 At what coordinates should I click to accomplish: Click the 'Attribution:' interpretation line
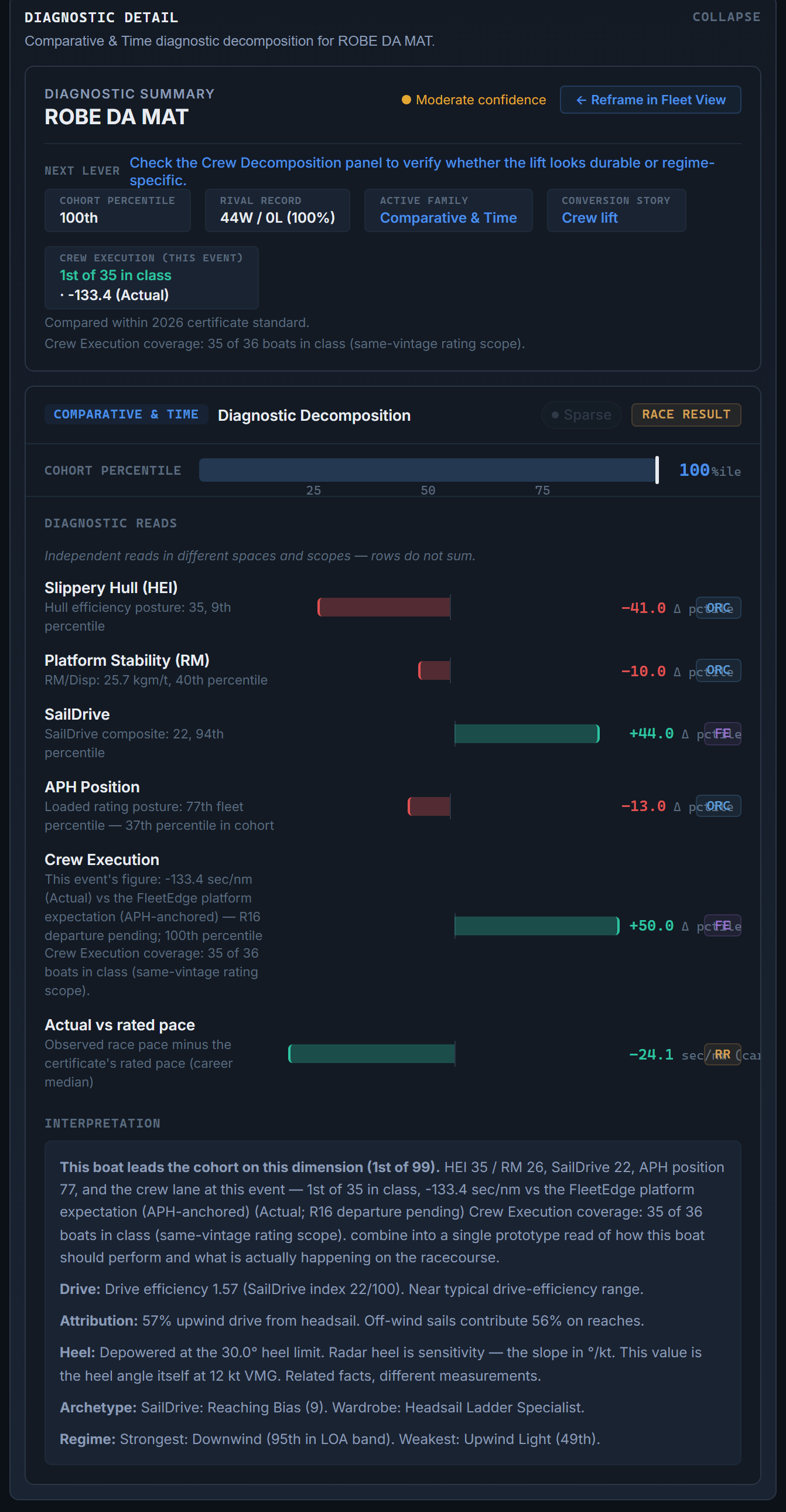point(351,1320)
